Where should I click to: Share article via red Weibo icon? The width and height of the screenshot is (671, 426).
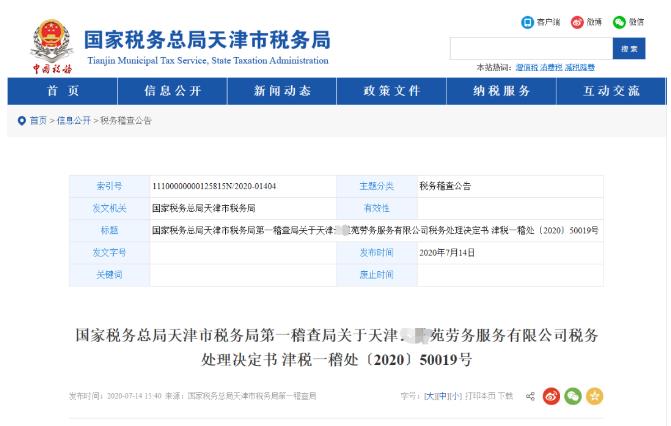coord(551,396)
